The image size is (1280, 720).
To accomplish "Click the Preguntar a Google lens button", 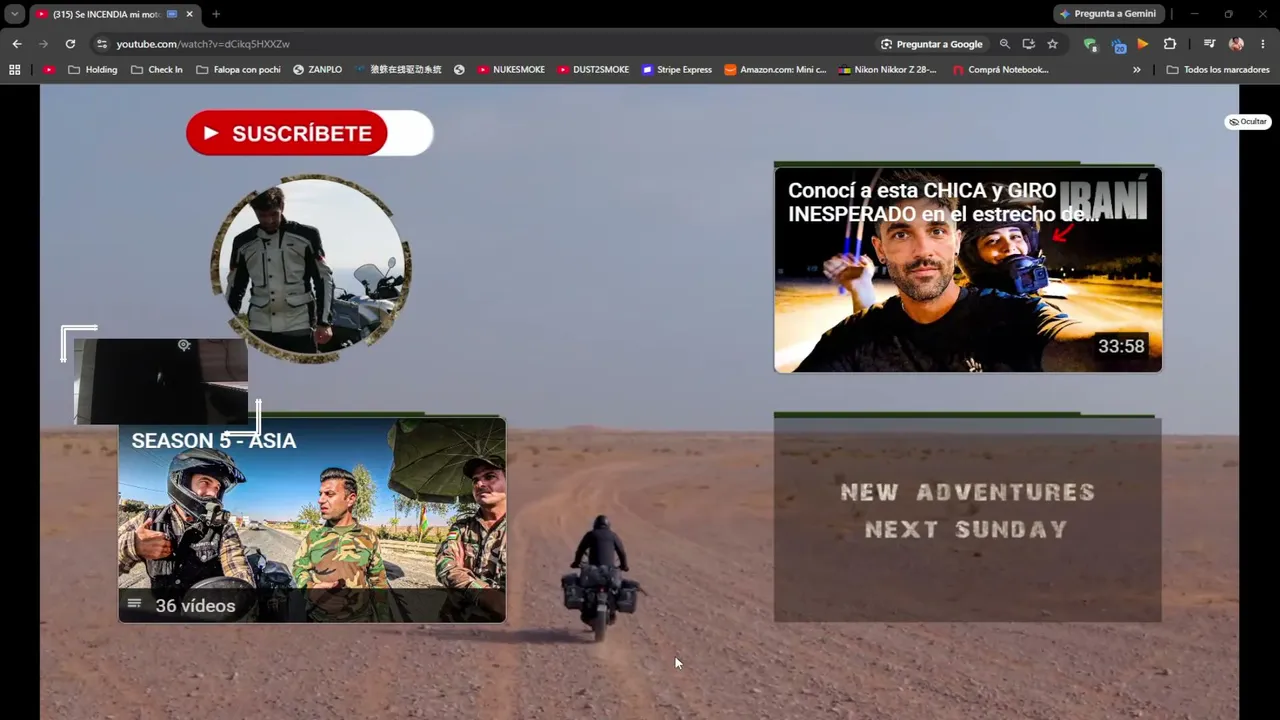I will coord(932,44).
